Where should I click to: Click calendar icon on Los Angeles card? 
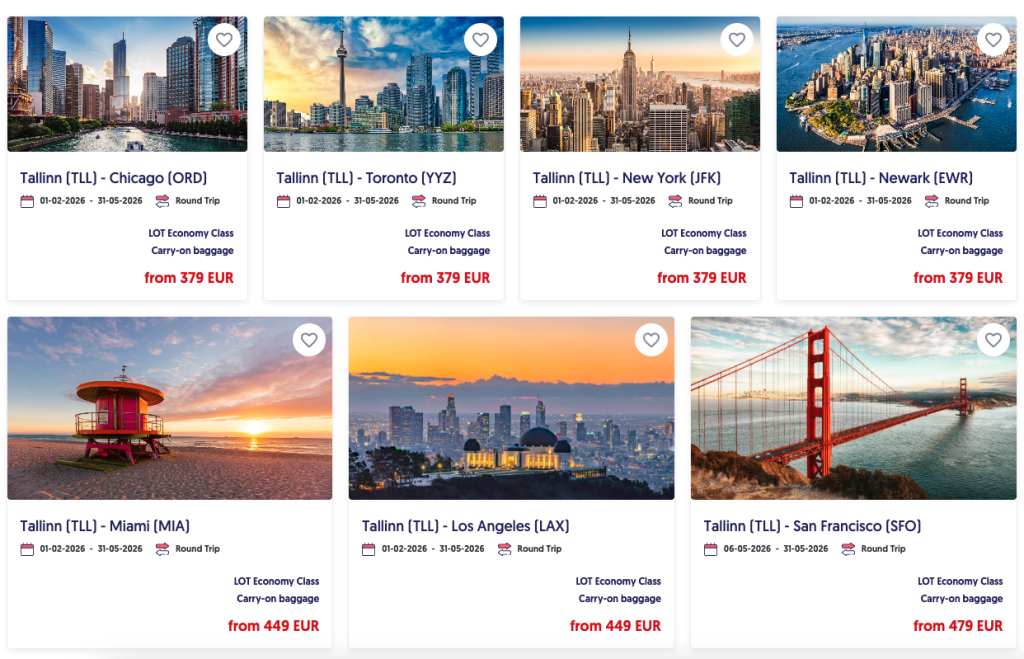[x=369, y=549]
